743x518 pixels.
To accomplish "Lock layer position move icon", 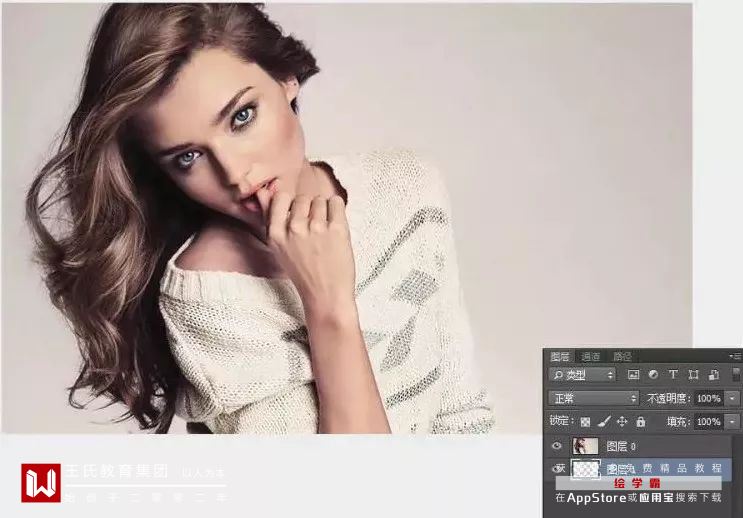I will [622, 421].
